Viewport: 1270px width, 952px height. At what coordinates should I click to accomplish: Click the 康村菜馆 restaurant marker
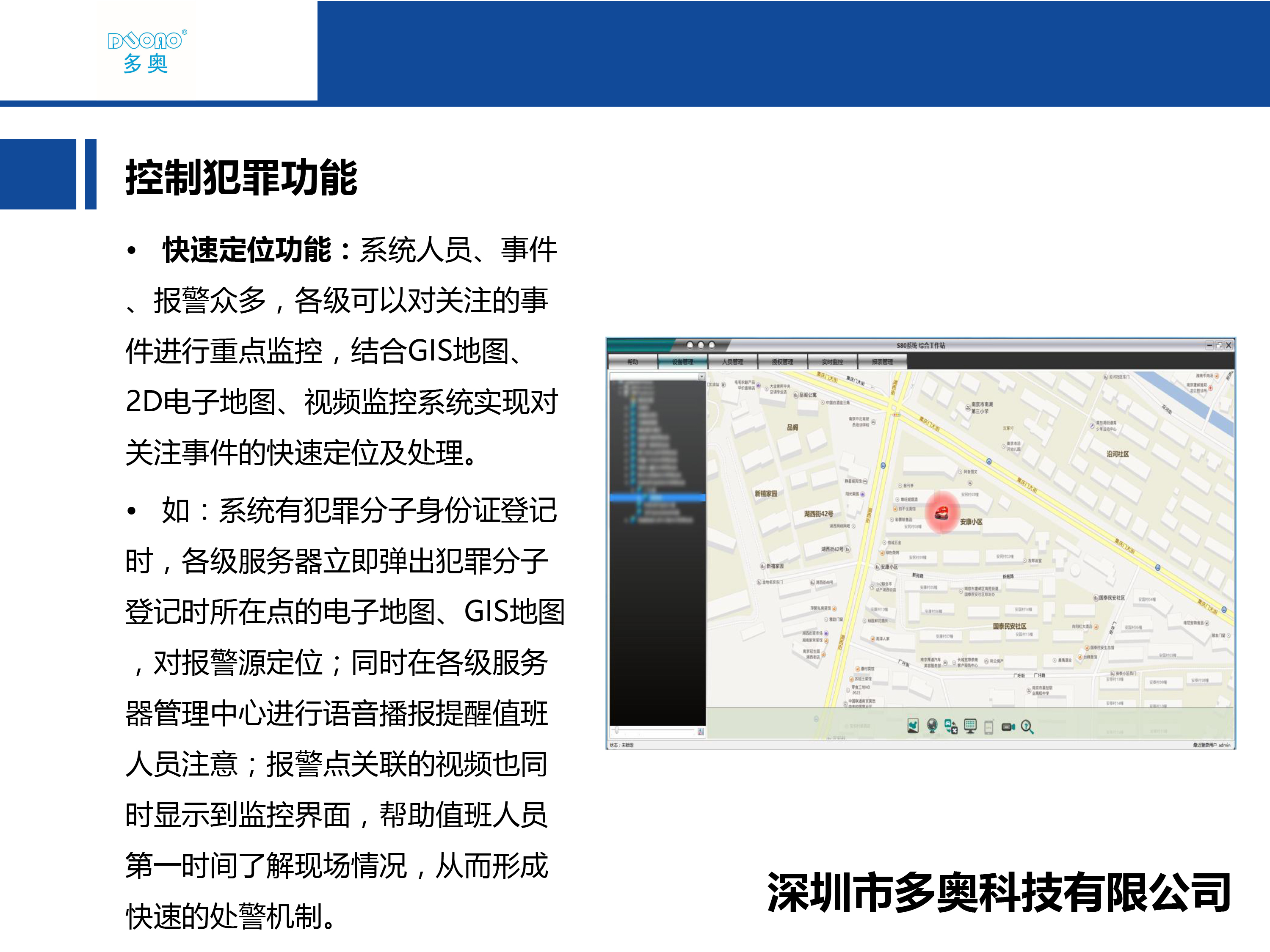click(857, 669)
